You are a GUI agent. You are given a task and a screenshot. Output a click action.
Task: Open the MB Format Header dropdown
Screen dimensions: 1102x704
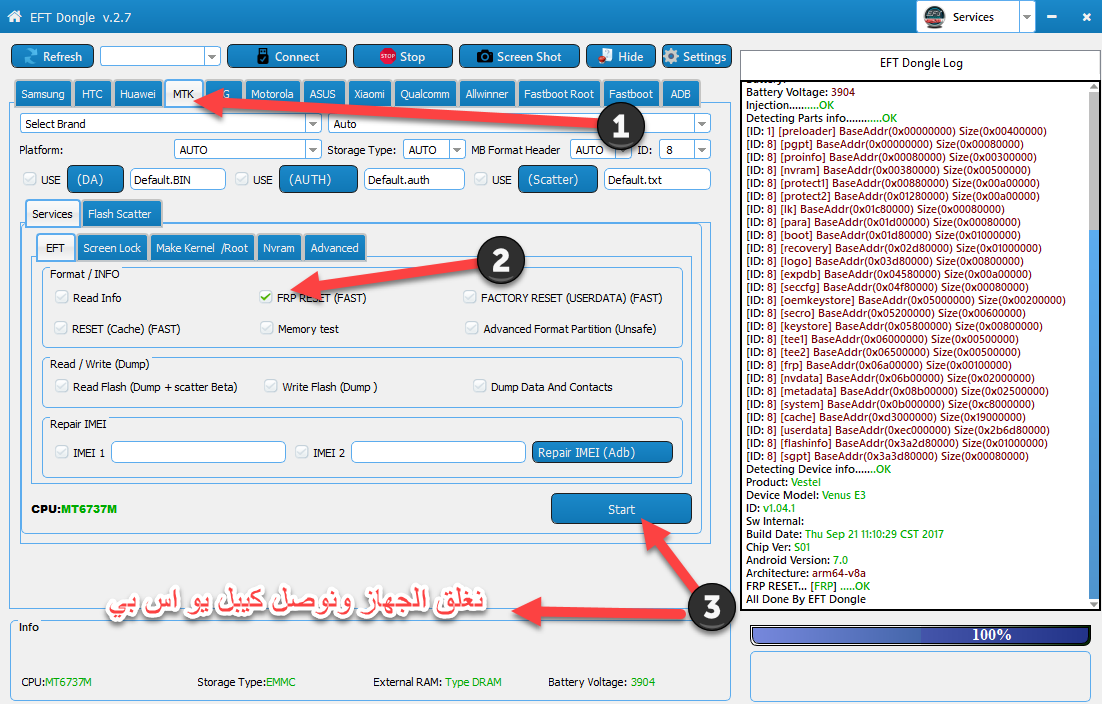click(x=623, y=150)
